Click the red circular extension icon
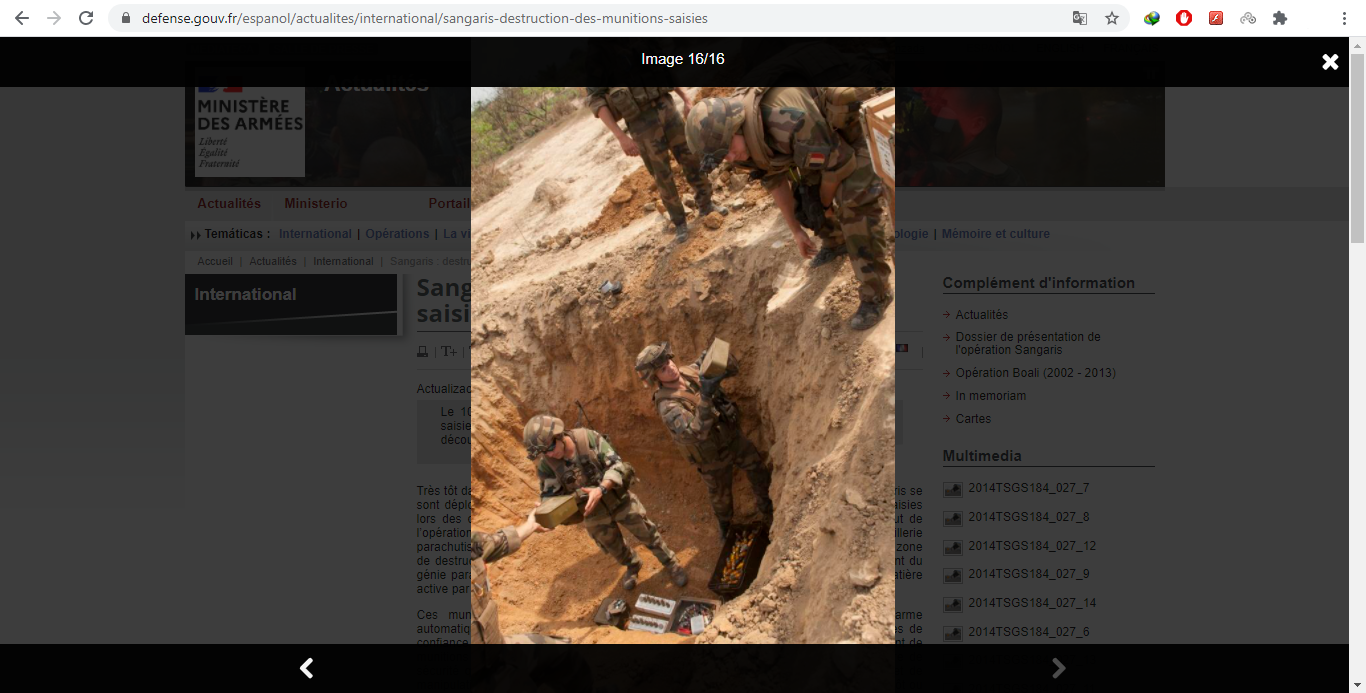The width and height of the screenshot is (1366, 693). point(1184,18)
